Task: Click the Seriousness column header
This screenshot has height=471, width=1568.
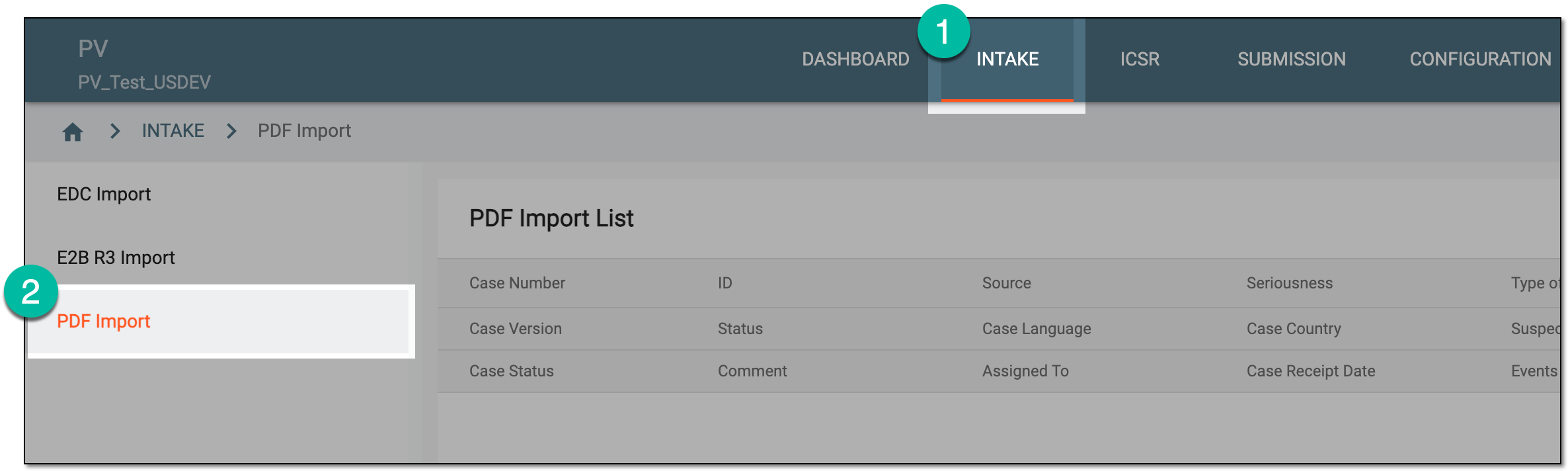Action: (1289, 283)
